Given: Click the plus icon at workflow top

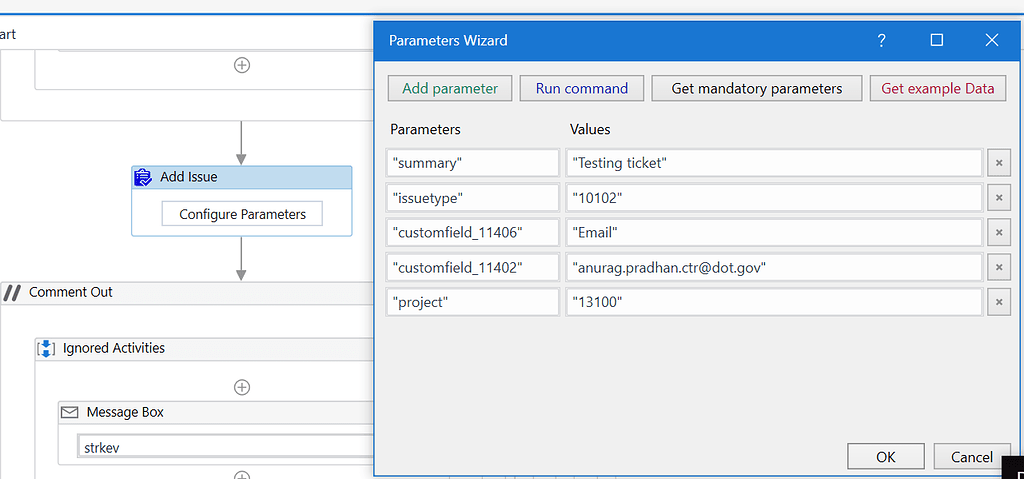Looking at the screenshot, I should tap(241, 65).
